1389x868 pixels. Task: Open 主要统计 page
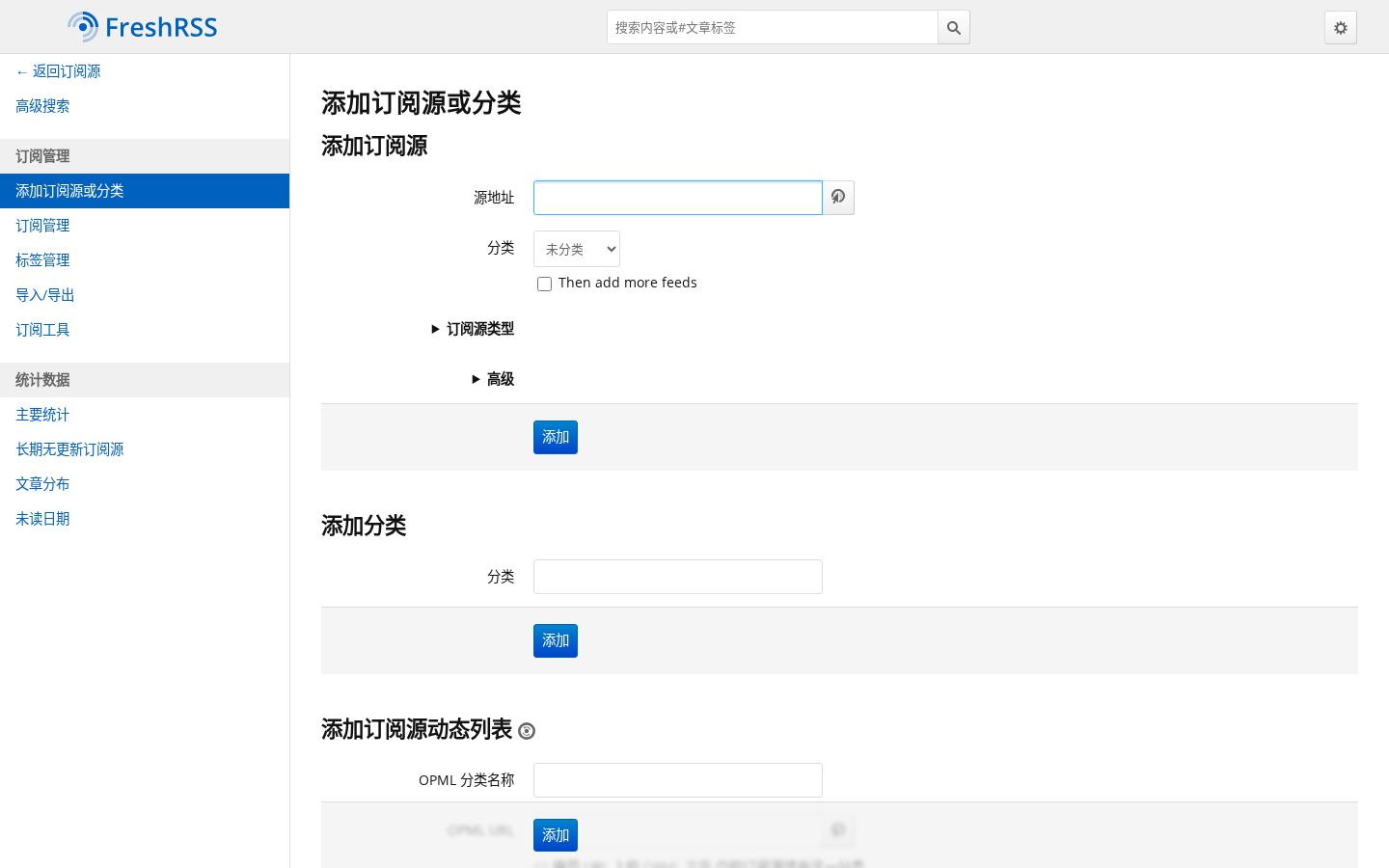145,415
